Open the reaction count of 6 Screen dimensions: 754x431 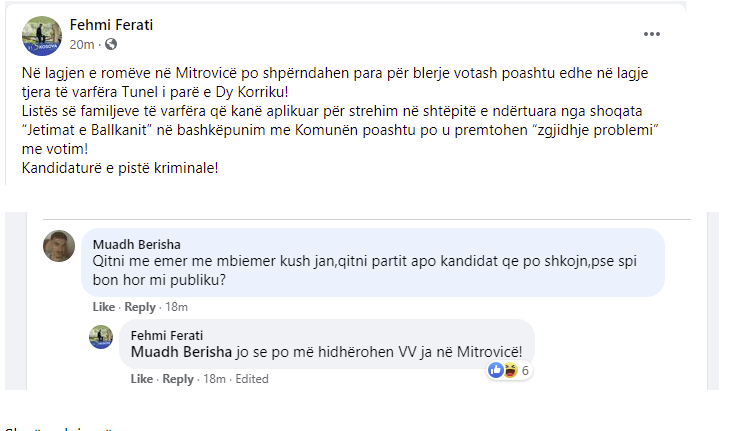pos(525,370)
